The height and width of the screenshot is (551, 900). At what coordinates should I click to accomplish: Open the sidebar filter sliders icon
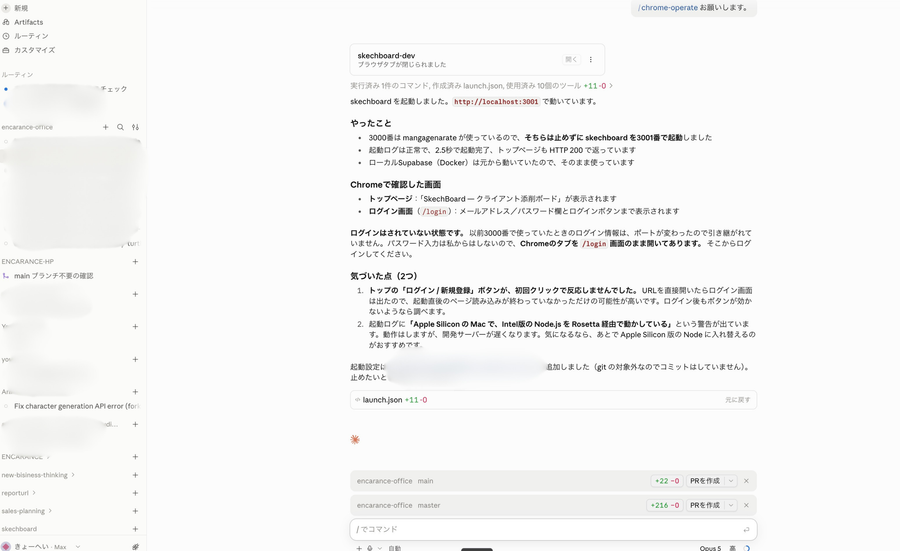(x=135, y=127)
